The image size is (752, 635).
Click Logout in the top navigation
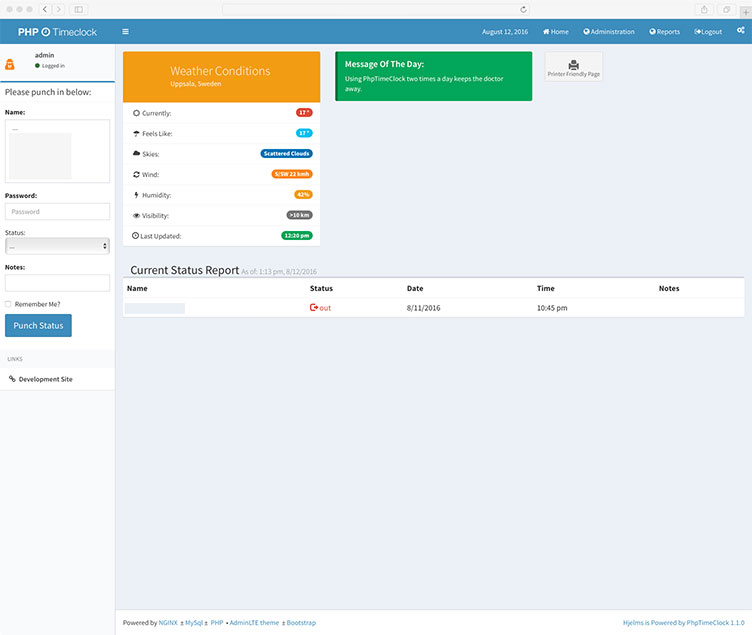708,31
